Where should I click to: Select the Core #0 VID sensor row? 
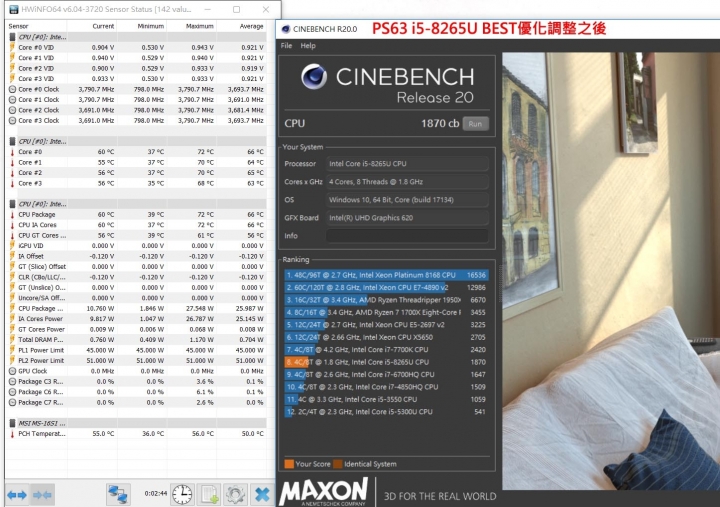coord(137,47)
